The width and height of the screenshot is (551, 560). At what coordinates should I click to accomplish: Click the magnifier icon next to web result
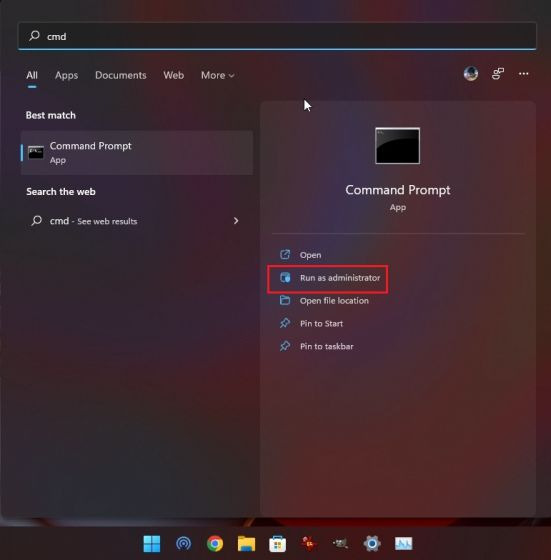(x=36, y=221)
